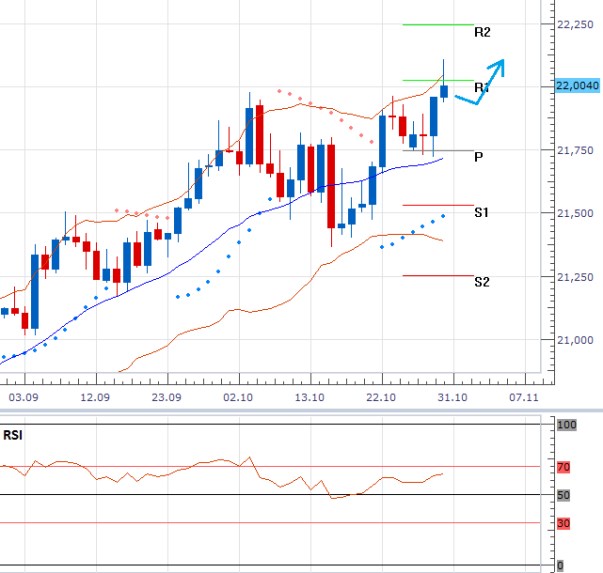Click the 22,250 price axis label
603x573 pixels.
tap(575, 24)
